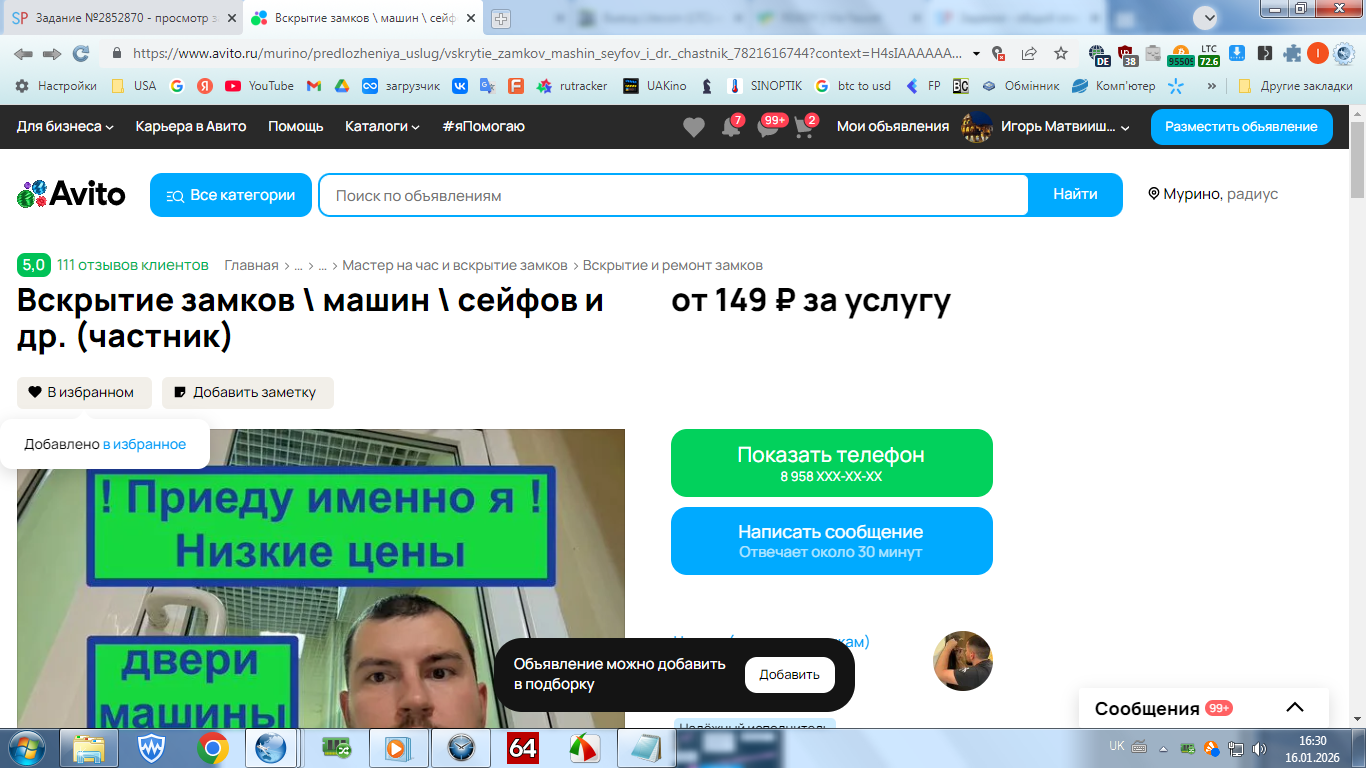Click the volume speaker tray icon

[1259, 748]
